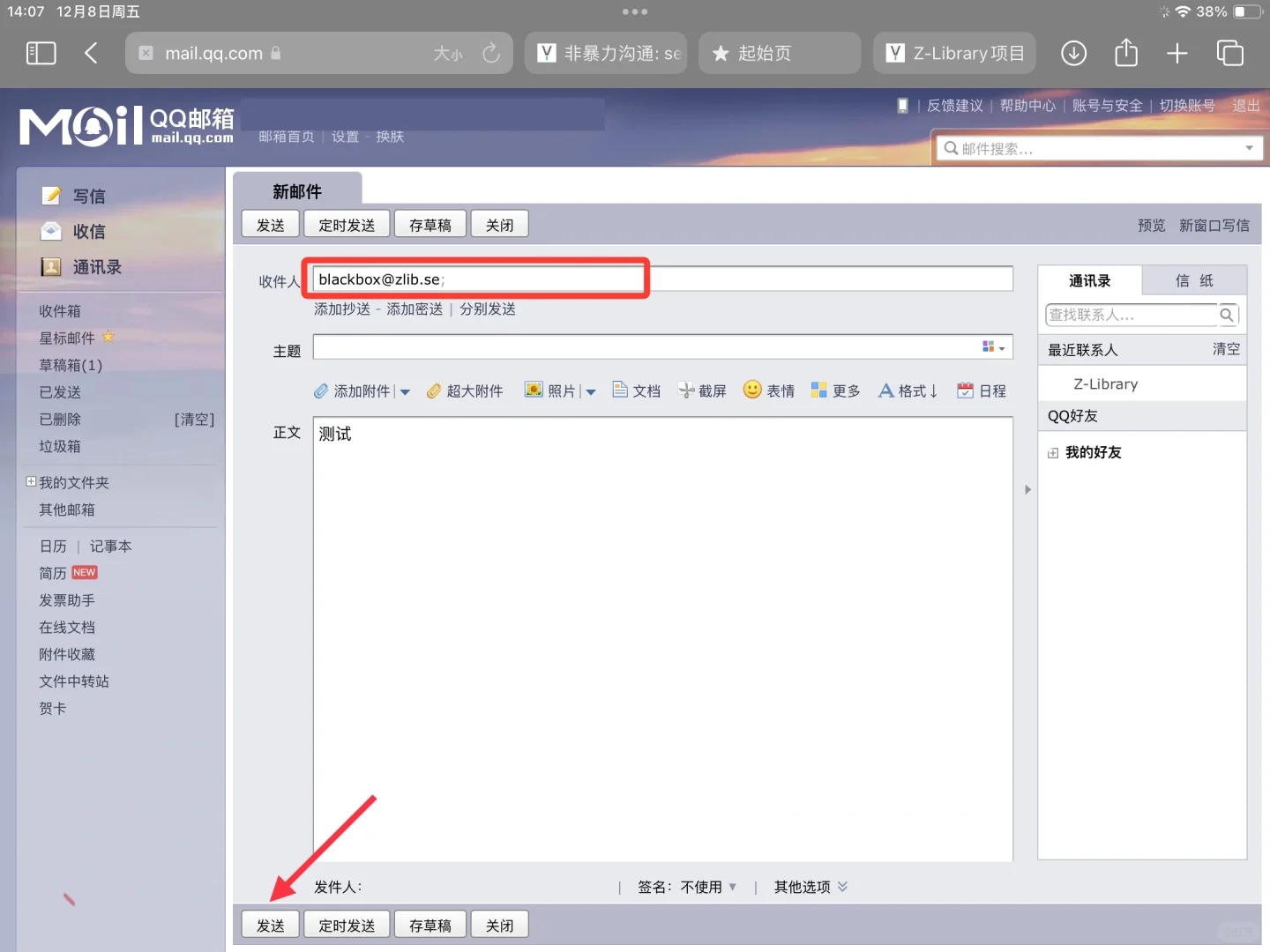This screenshot has height=952, width=1270.
Task: Click the top 存草稿 save draft button
Action: coord(430,225)
